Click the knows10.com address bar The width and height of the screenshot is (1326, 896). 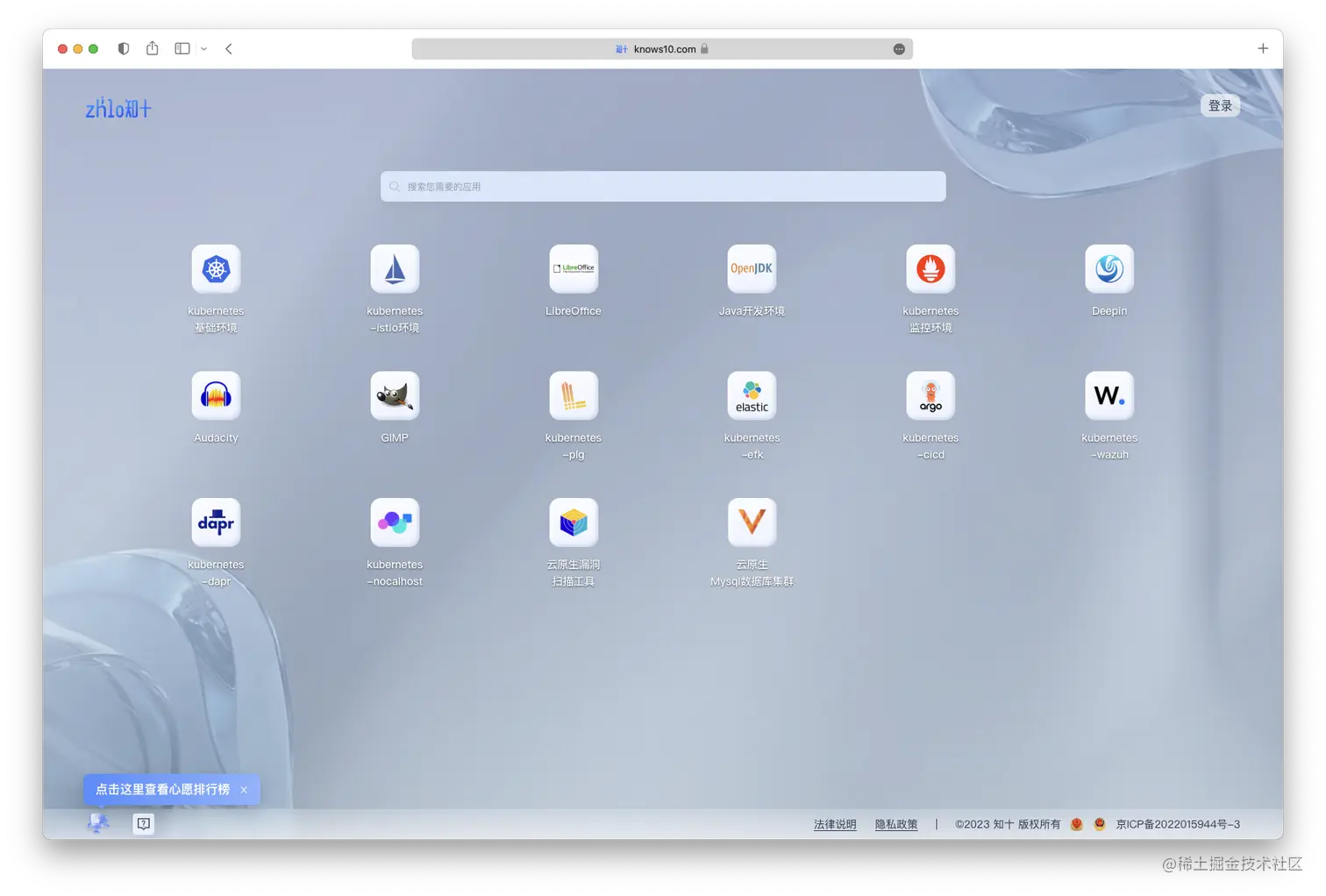[x=662, y=49]
